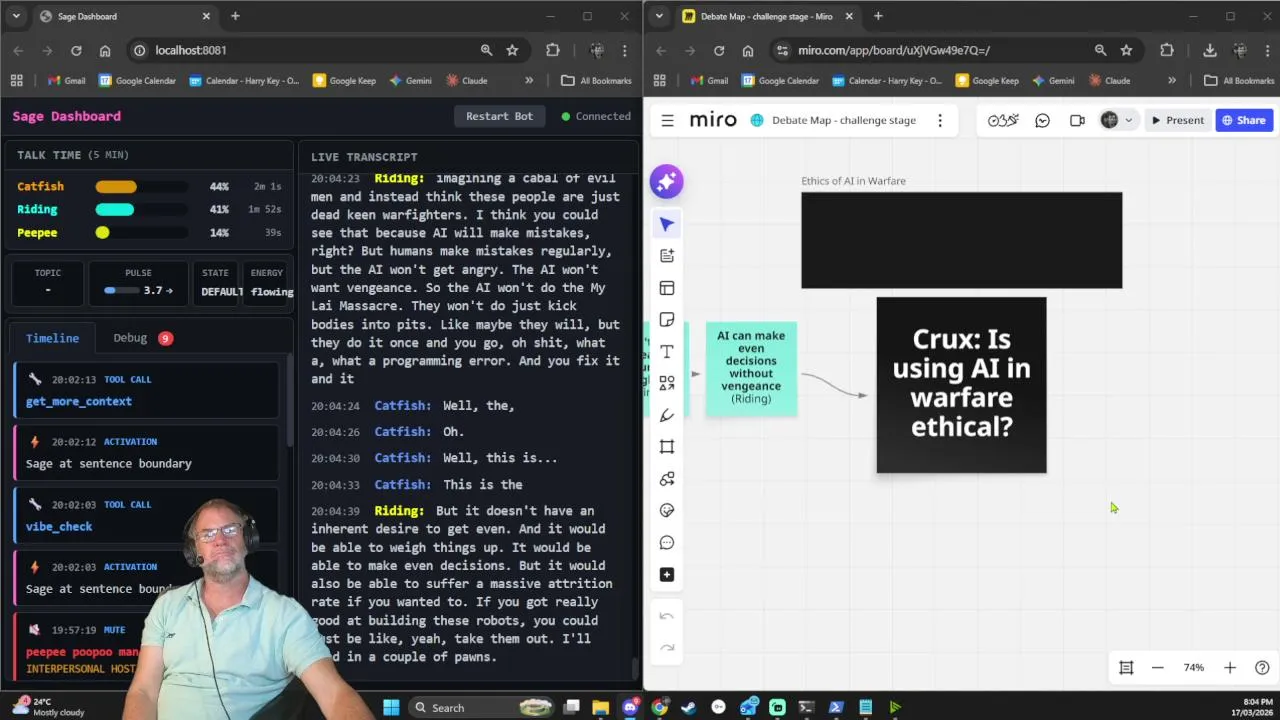
Task: Select Miro sticky note tool
Action: [667, 320]
